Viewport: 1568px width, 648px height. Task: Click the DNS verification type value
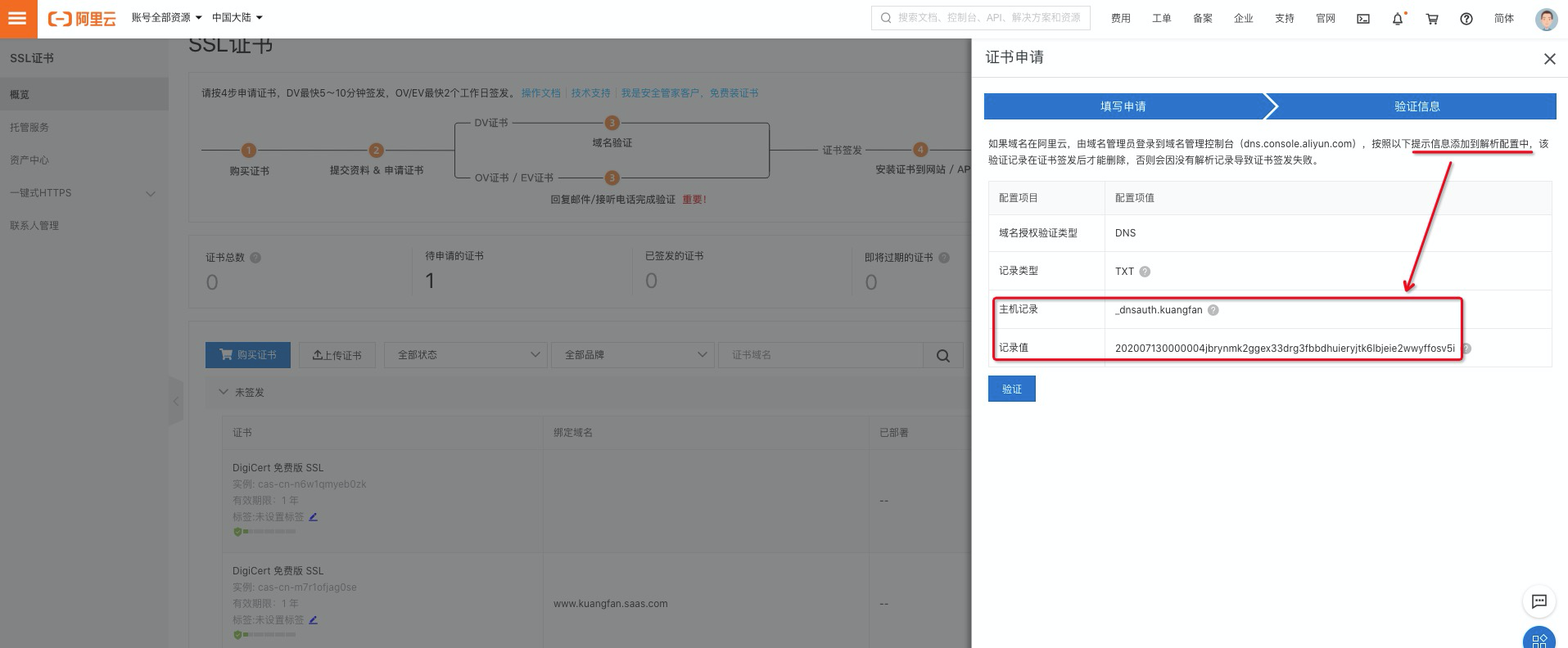point(1125,233)
